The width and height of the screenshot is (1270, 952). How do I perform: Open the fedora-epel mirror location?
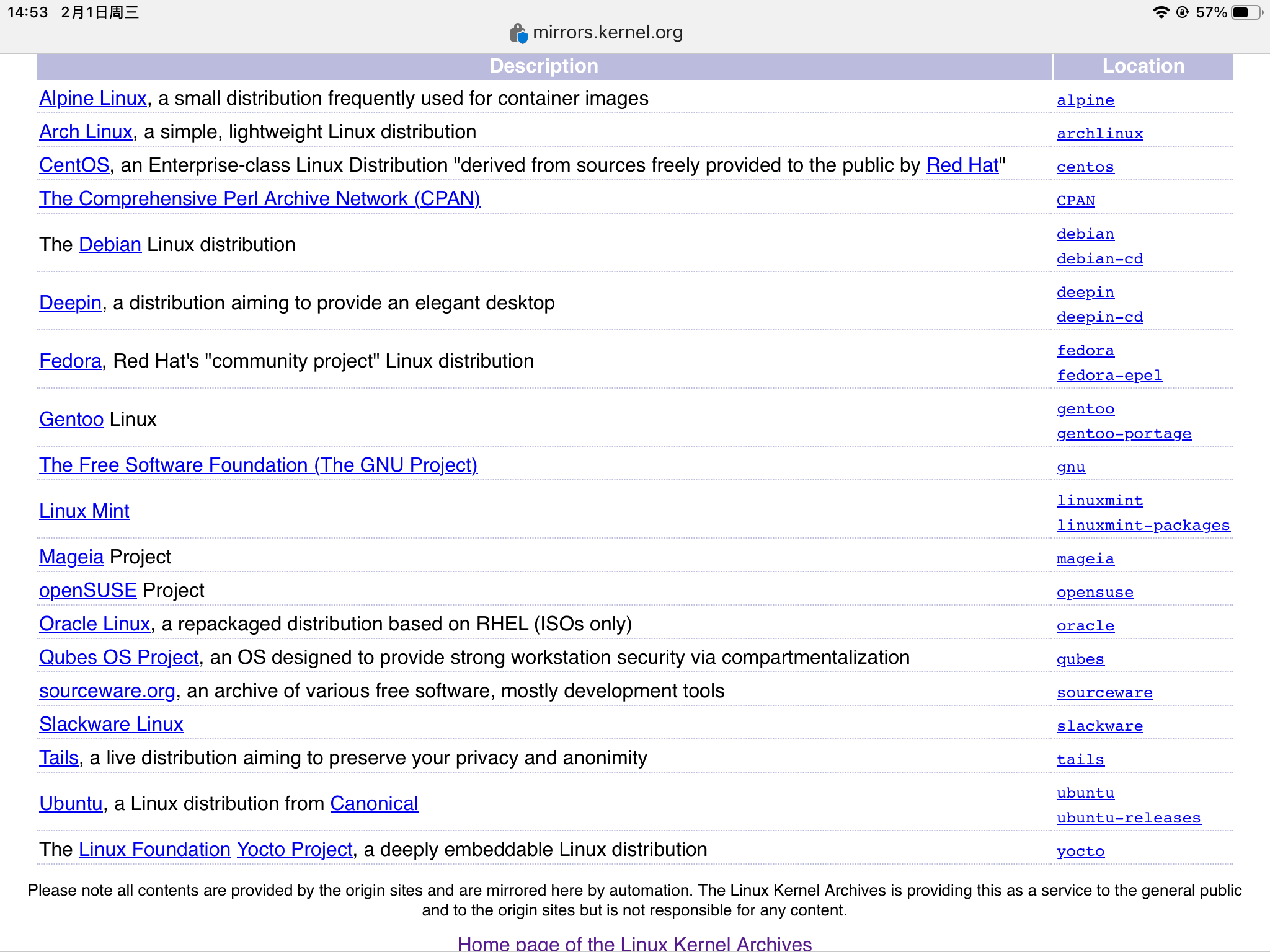(1109, 375)
